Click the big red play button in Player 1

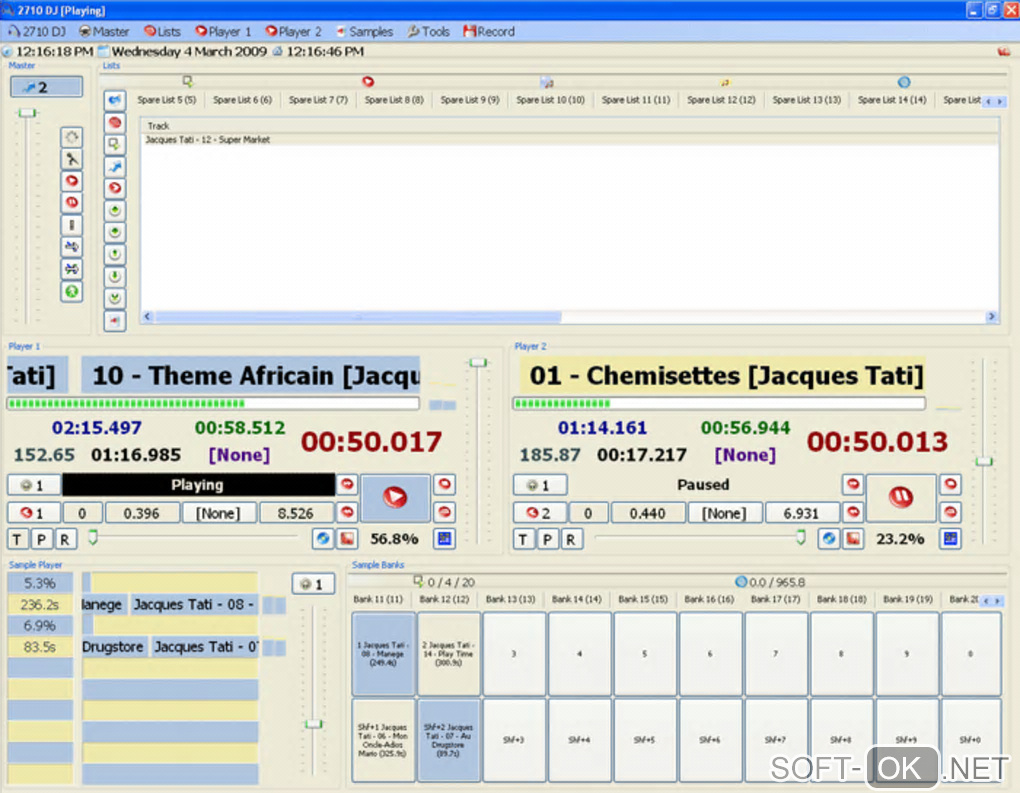(395, 498)
